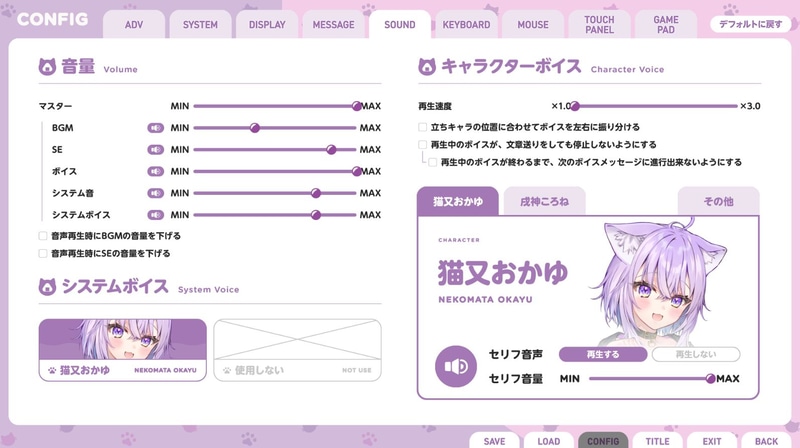Toggle システムボイス mute speaker icon

[x=156, y=215]
